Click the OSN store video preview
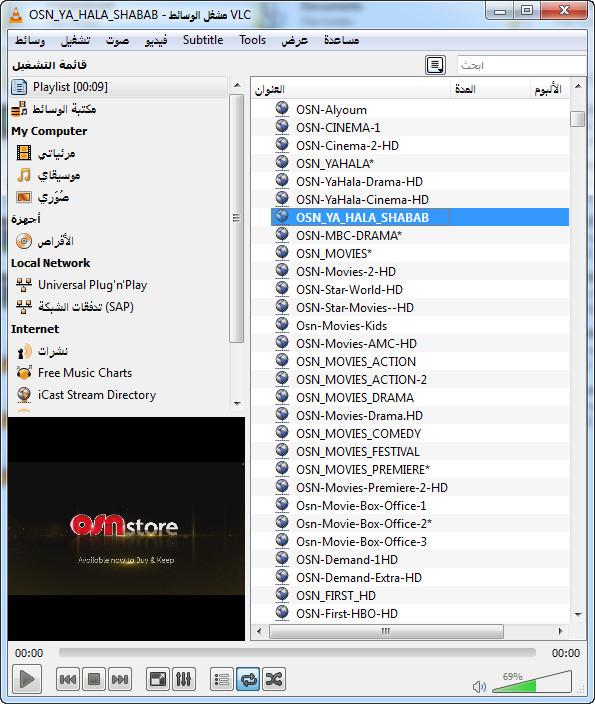The width and height of the screenshot is (595, 704). coord(126,528)
